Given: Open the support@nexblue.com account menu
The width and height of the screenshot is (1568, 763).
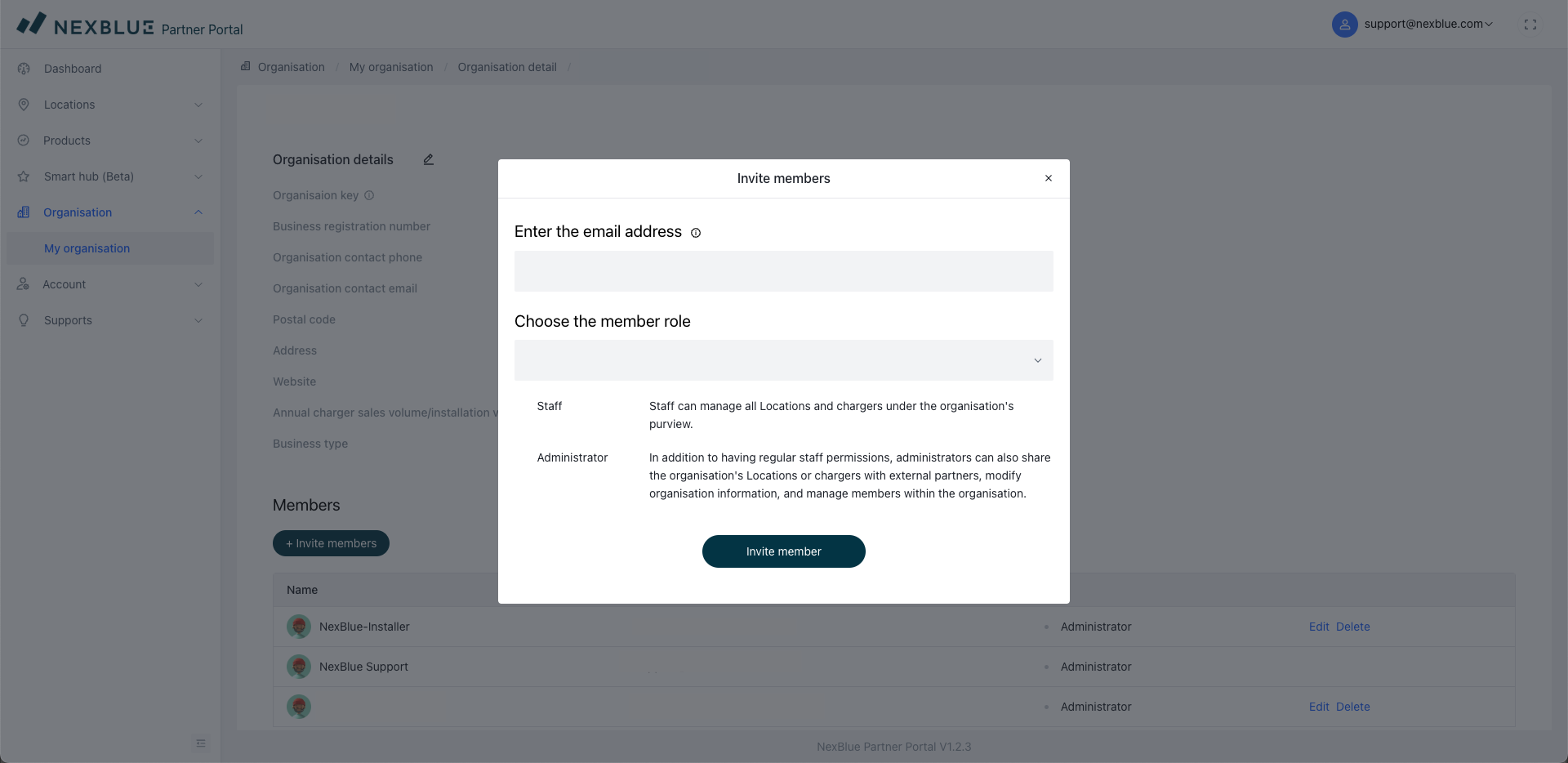Looking at the screenshot, I should [x=1428, y=25].
